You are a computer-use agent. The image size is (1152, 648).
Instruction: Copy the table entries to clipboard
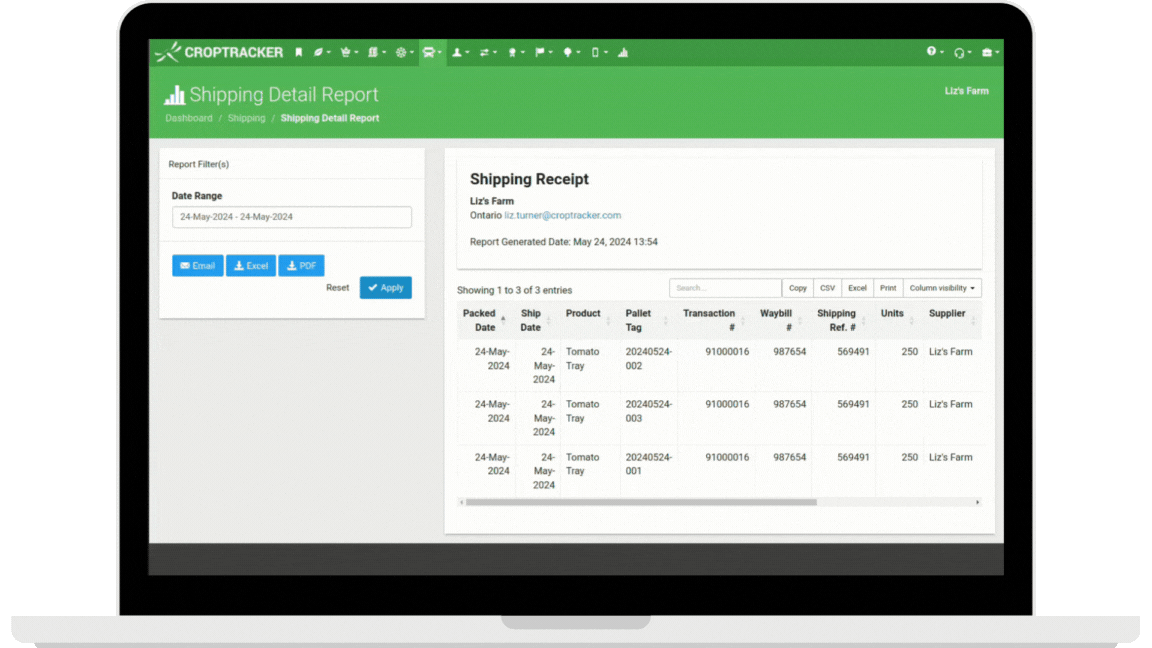coord(798,288)
